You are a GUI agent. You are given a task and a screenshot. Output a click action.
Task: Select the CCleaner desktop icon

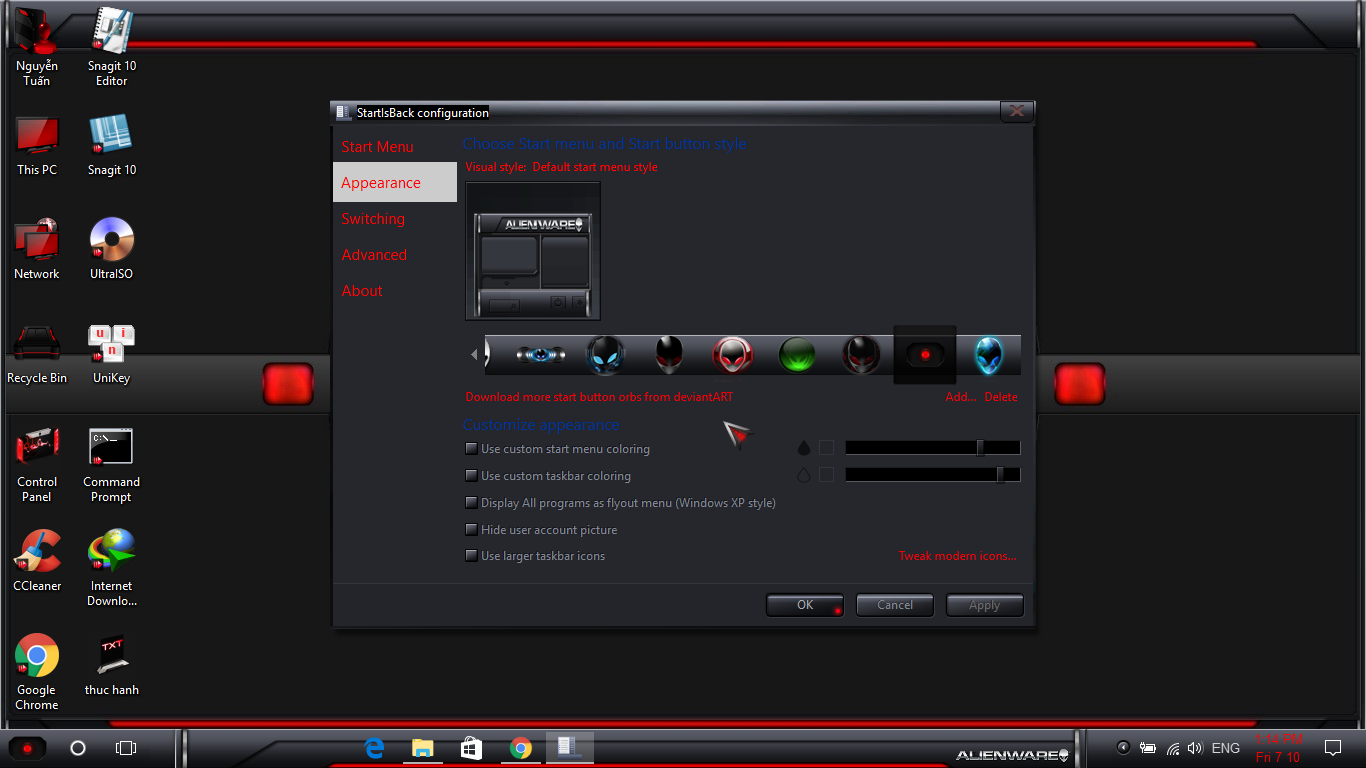(37, 562)
